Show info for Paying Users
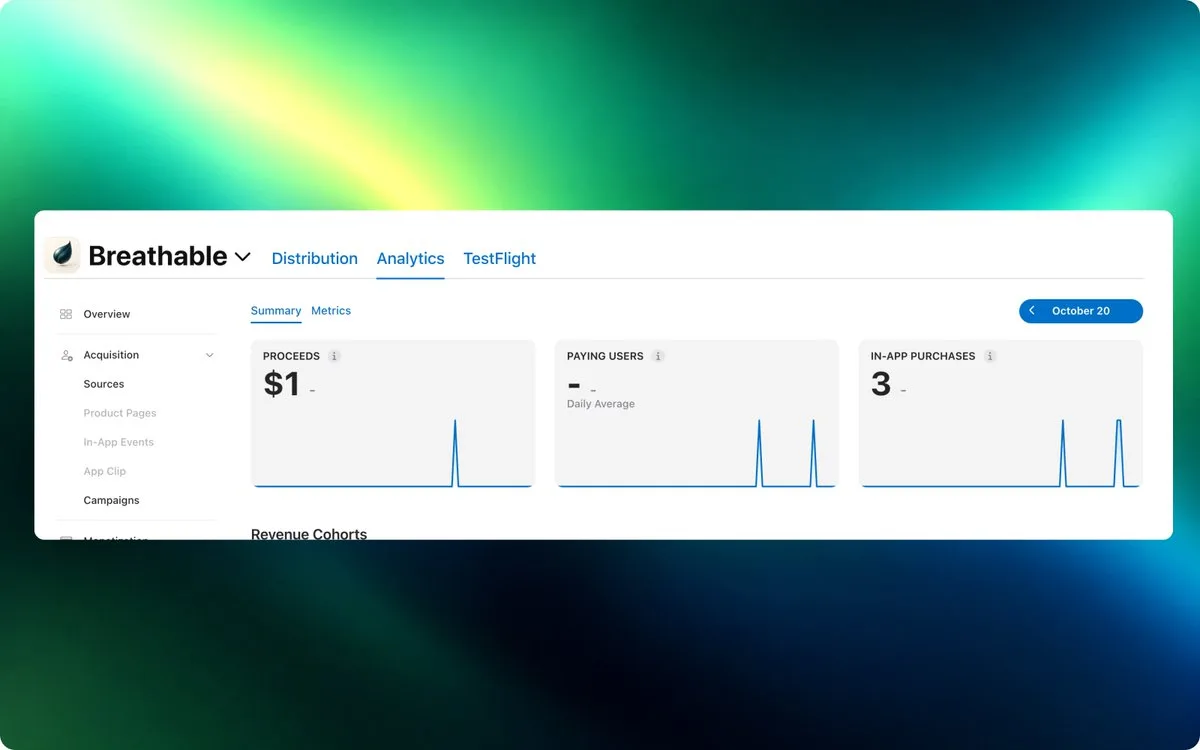Image resolution: width=1200 pixels, height=750 pixels. [x=658, y=356]
